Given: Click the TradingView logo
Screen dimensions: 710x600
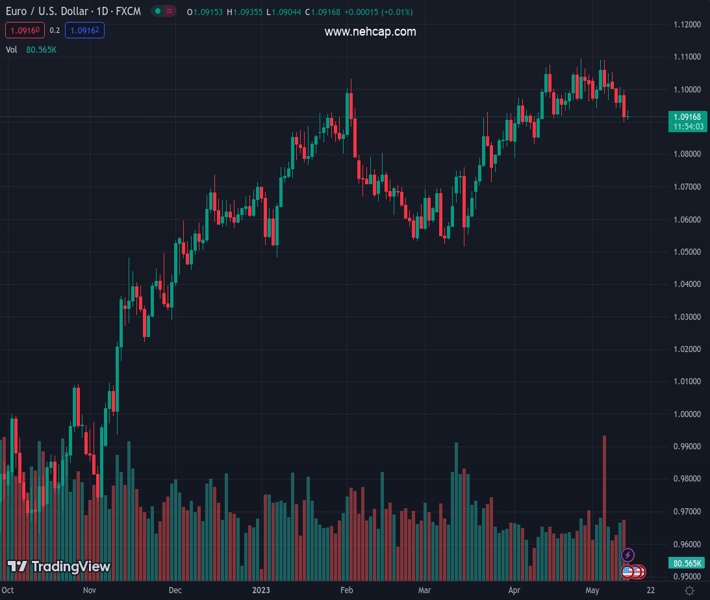Looking at the screenshot, I should pyautogui.click(x=58, y=567).
